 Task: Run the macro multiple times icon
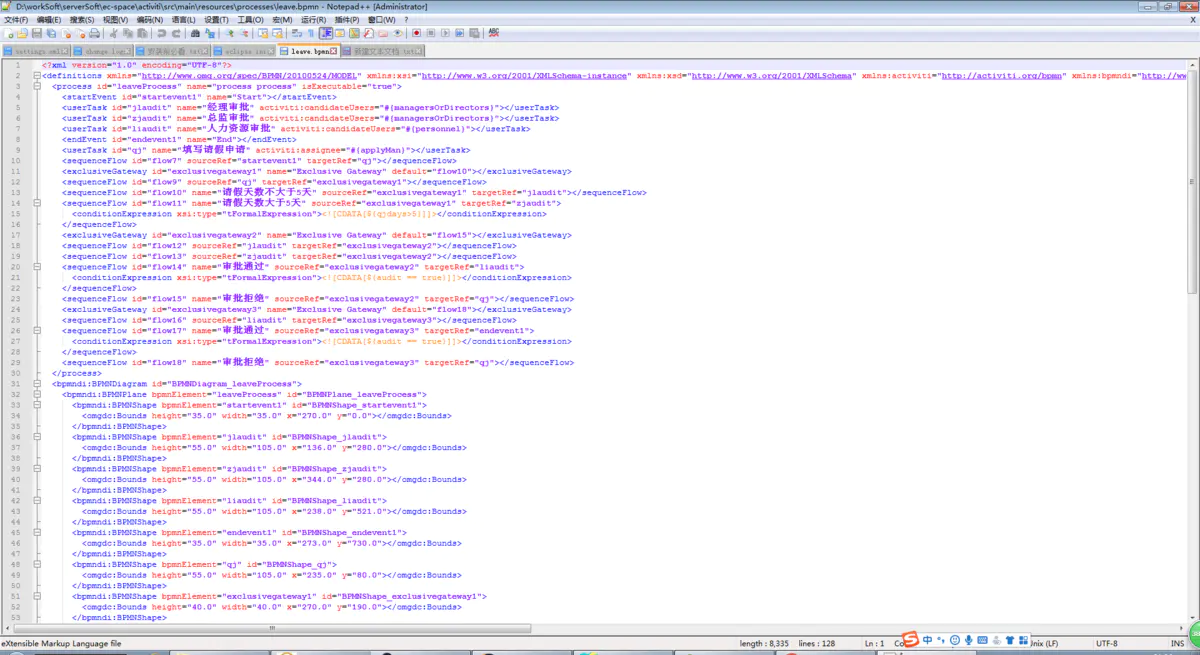tap(459, 33)
